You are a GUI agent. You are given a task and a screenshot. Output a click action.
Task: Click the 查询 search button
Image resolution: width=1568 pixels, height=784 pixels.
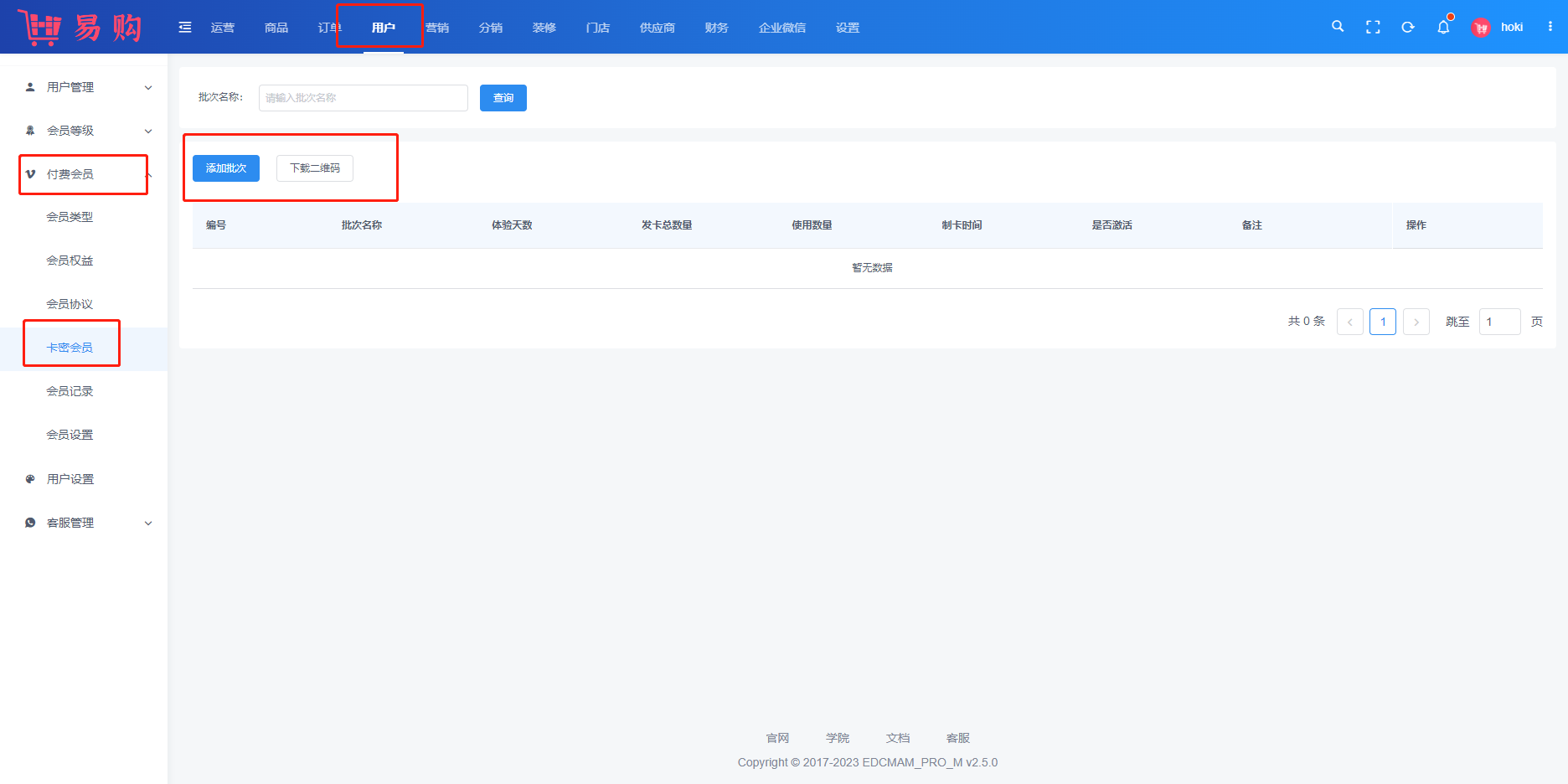point(503,98)
